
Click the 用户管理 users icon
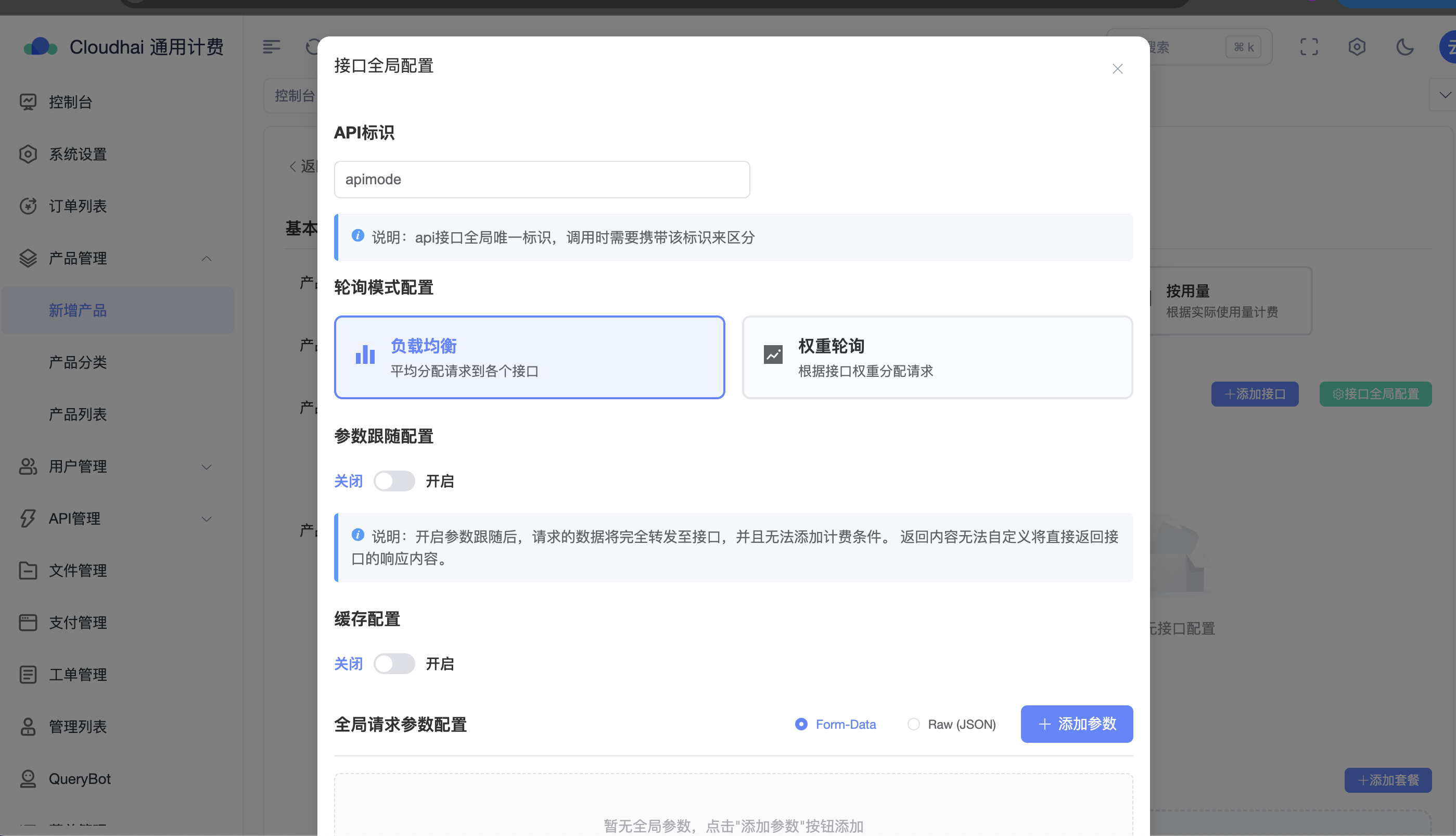28,466
